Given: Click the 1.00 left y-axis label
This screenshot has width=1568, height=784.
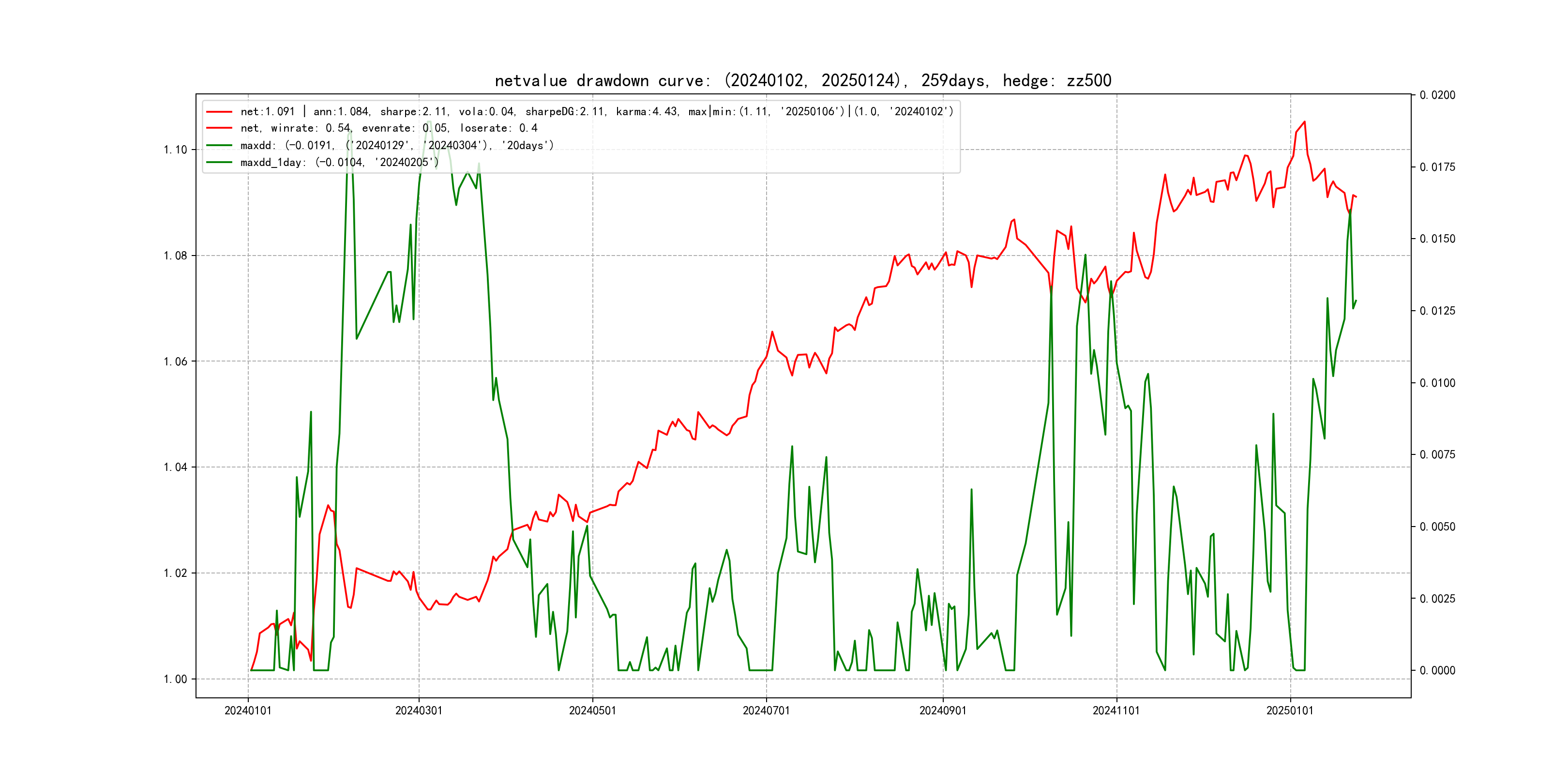Looking at the screenshot, I should (175, 678).
